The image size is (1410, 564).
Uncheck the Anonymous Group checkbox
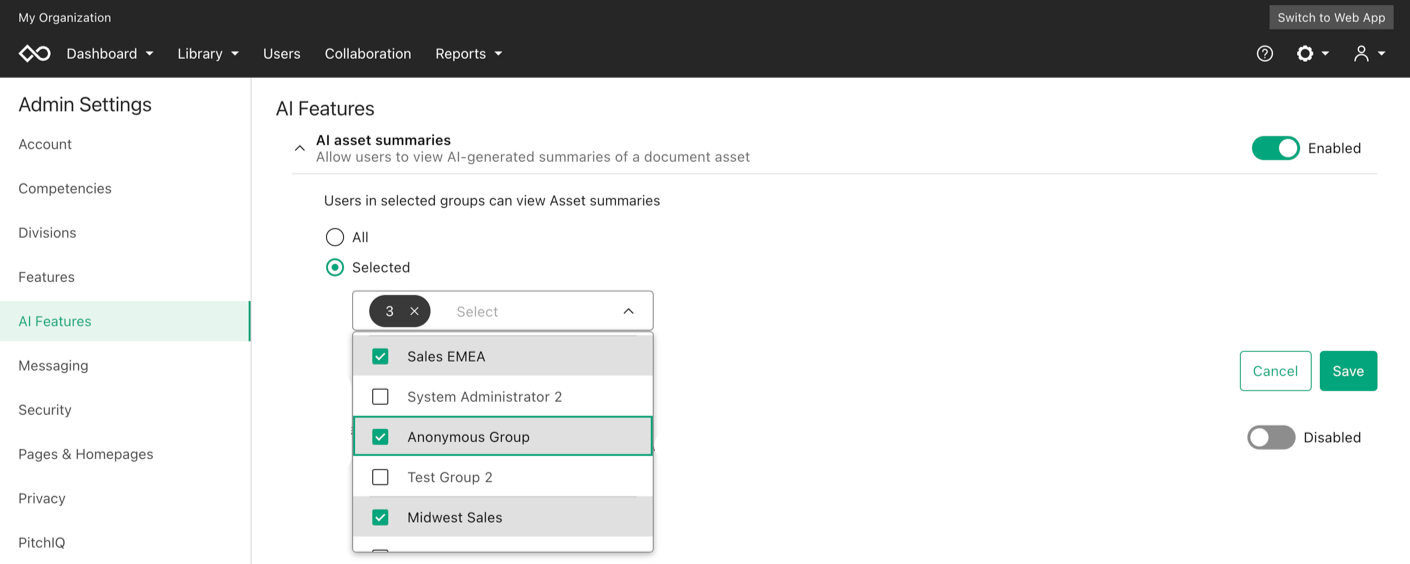click(x=380, y=437)
